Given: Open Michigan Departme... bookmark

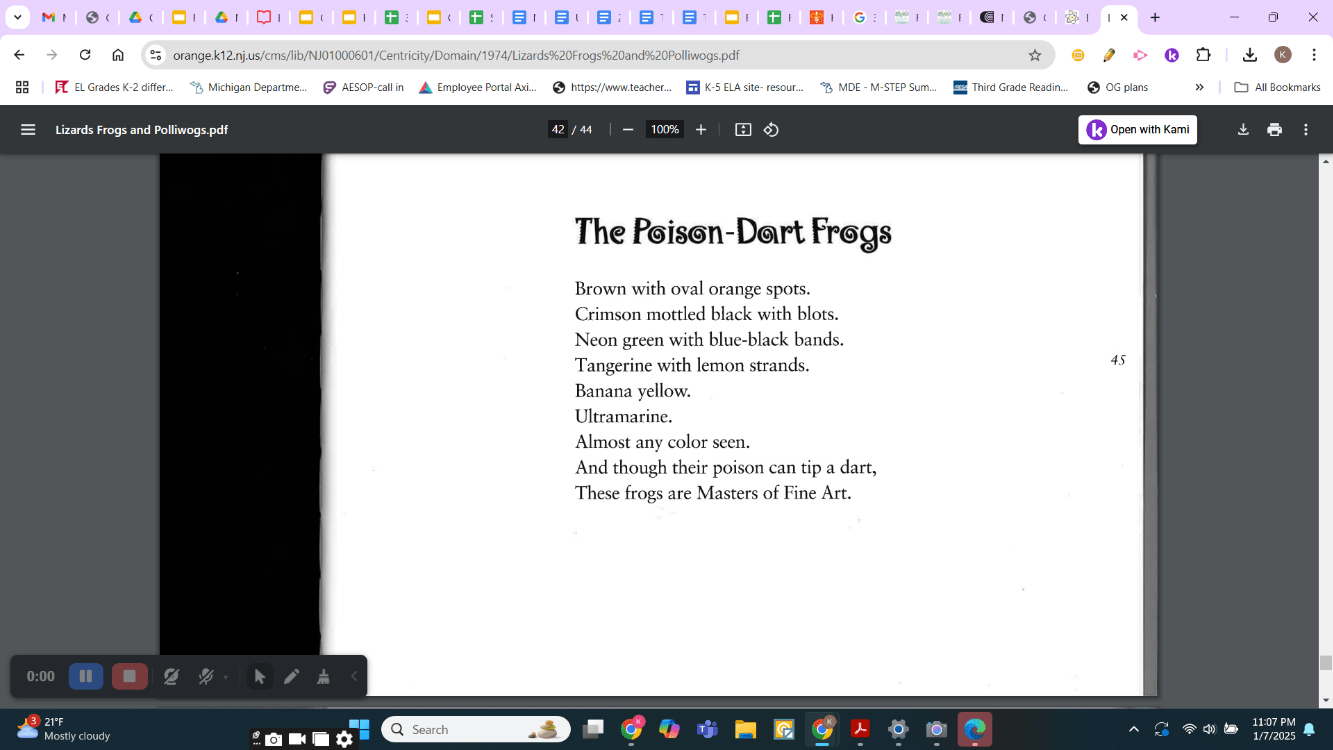Looking at the screenshot, I should tap(248, 87).
